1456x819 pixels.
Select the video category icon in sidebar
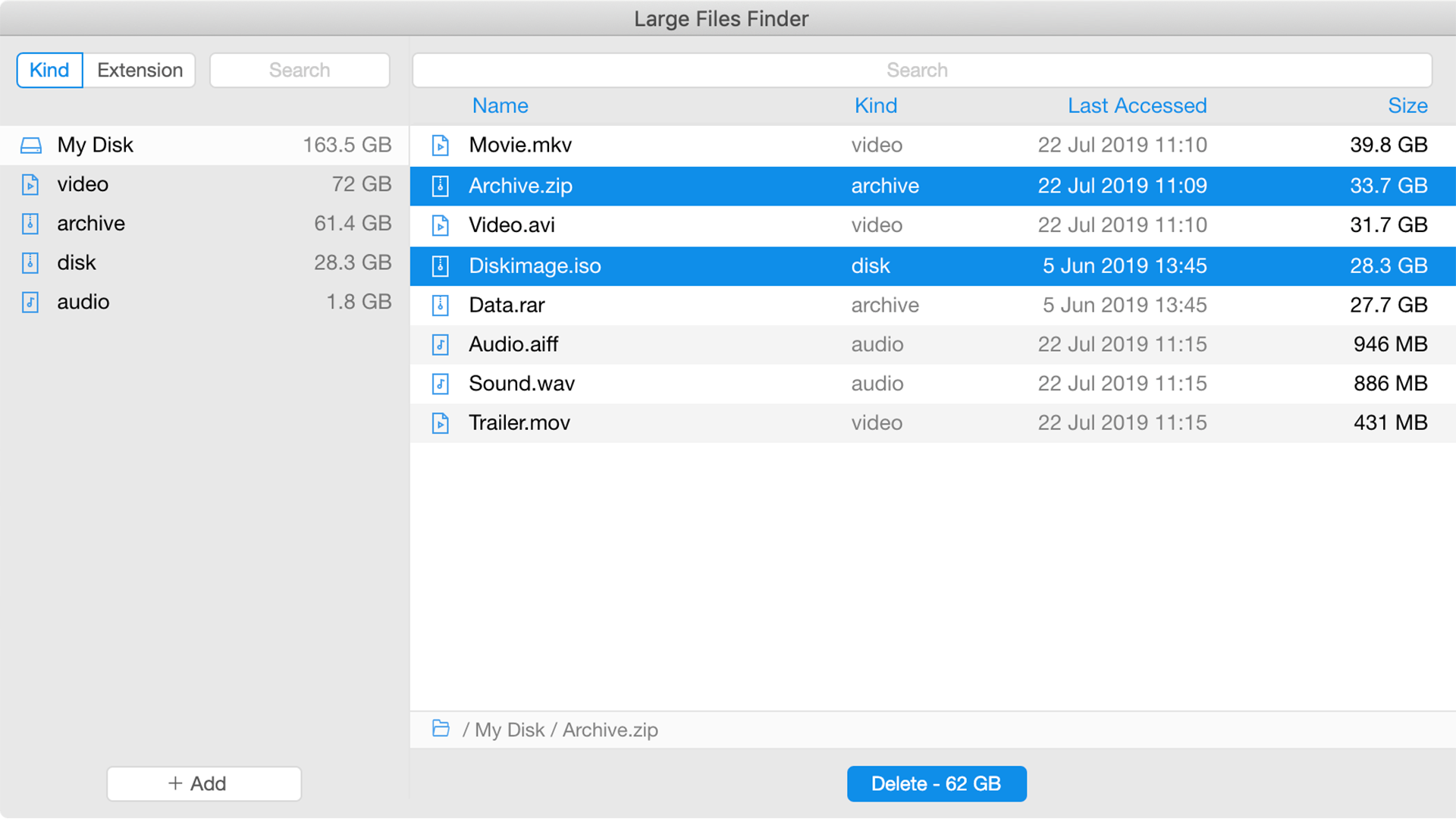click(x=30, y=184)
